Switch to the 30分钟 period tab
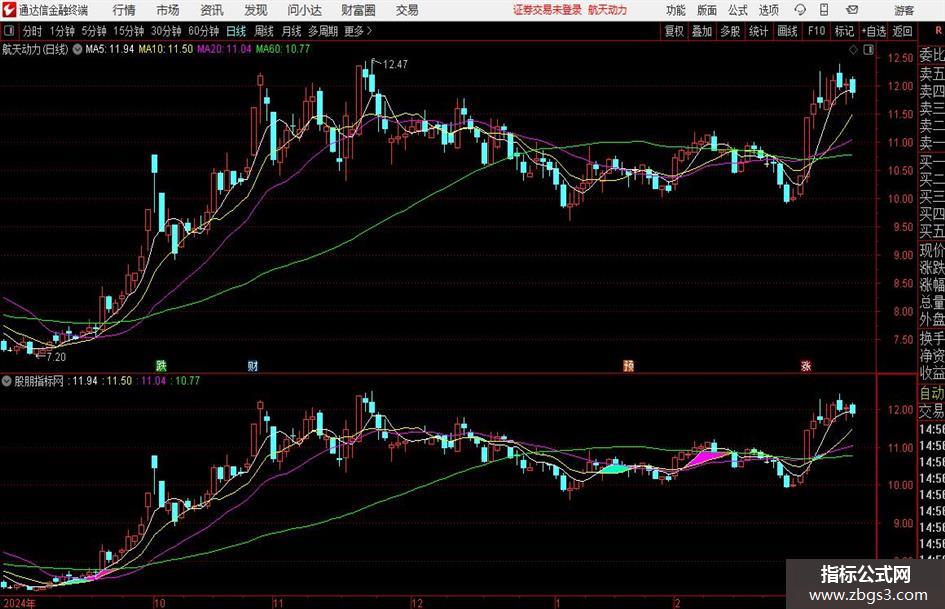The image size is (945, 609). (x=166, y=31)
